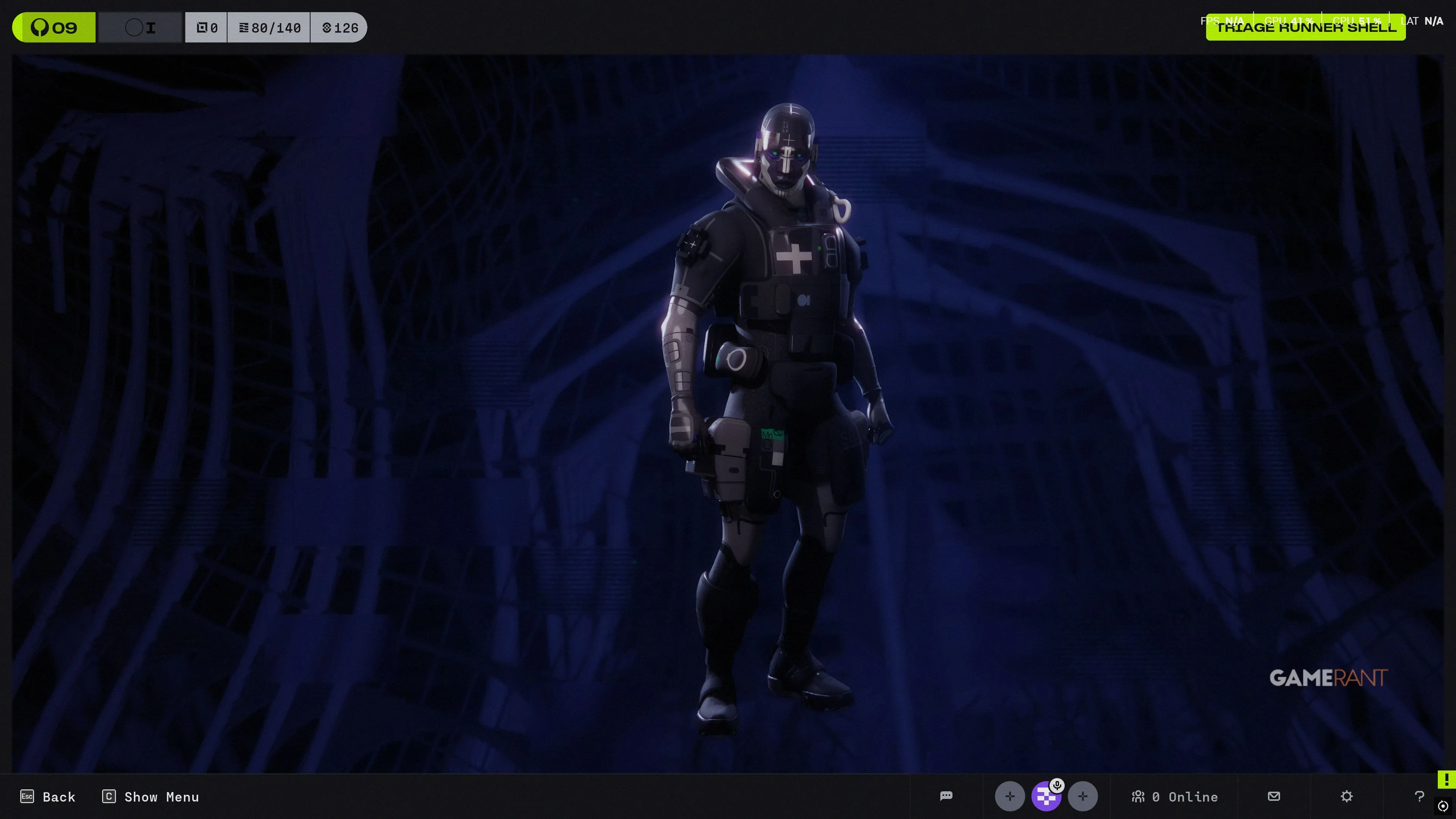This screenshot has width=1456, height=819.
Task: Select the dark rank I badge
Action: [141, 27]
